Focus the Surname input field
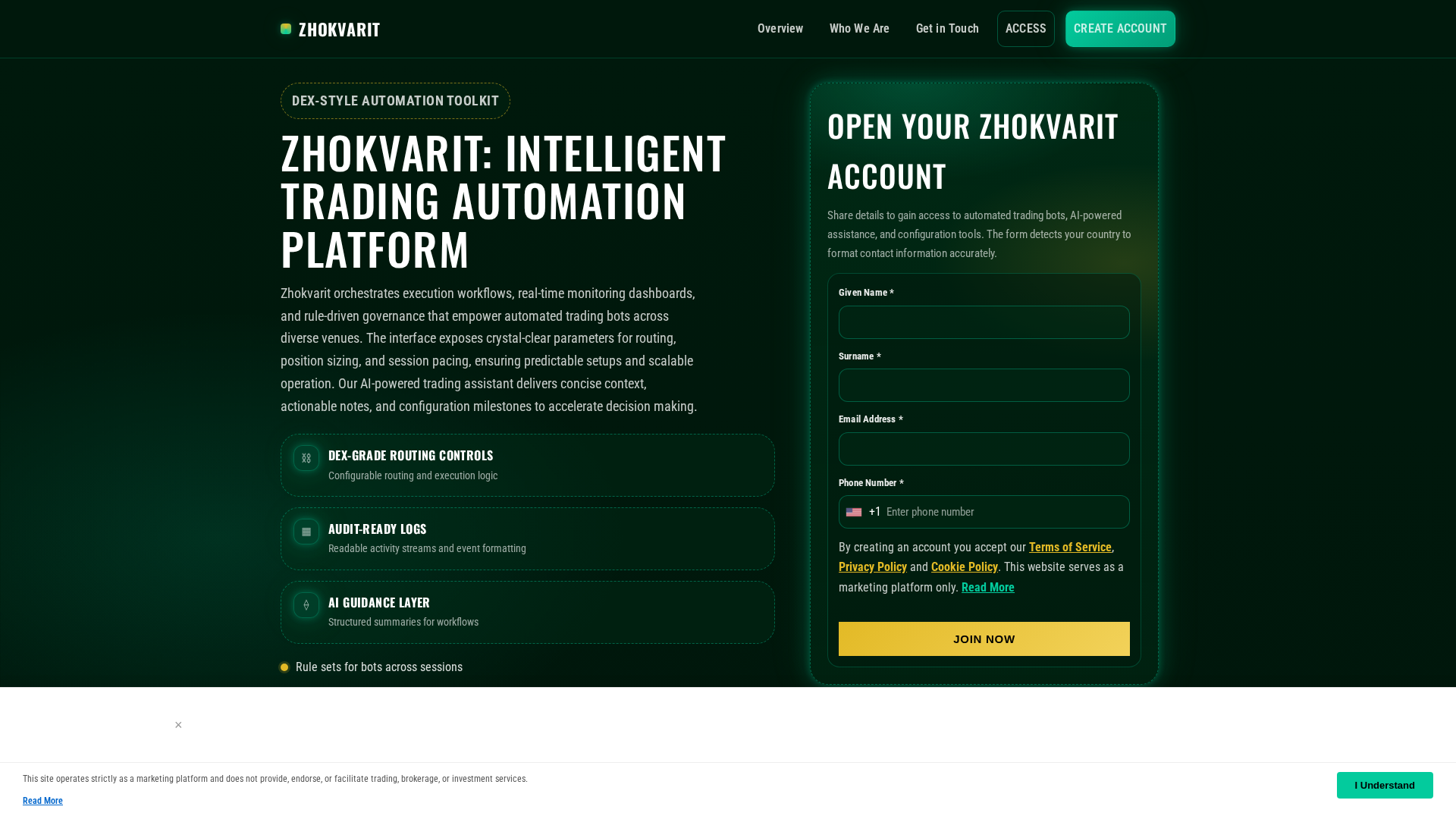Screen dimensions: 1456x819 click(x=984, y=385)
